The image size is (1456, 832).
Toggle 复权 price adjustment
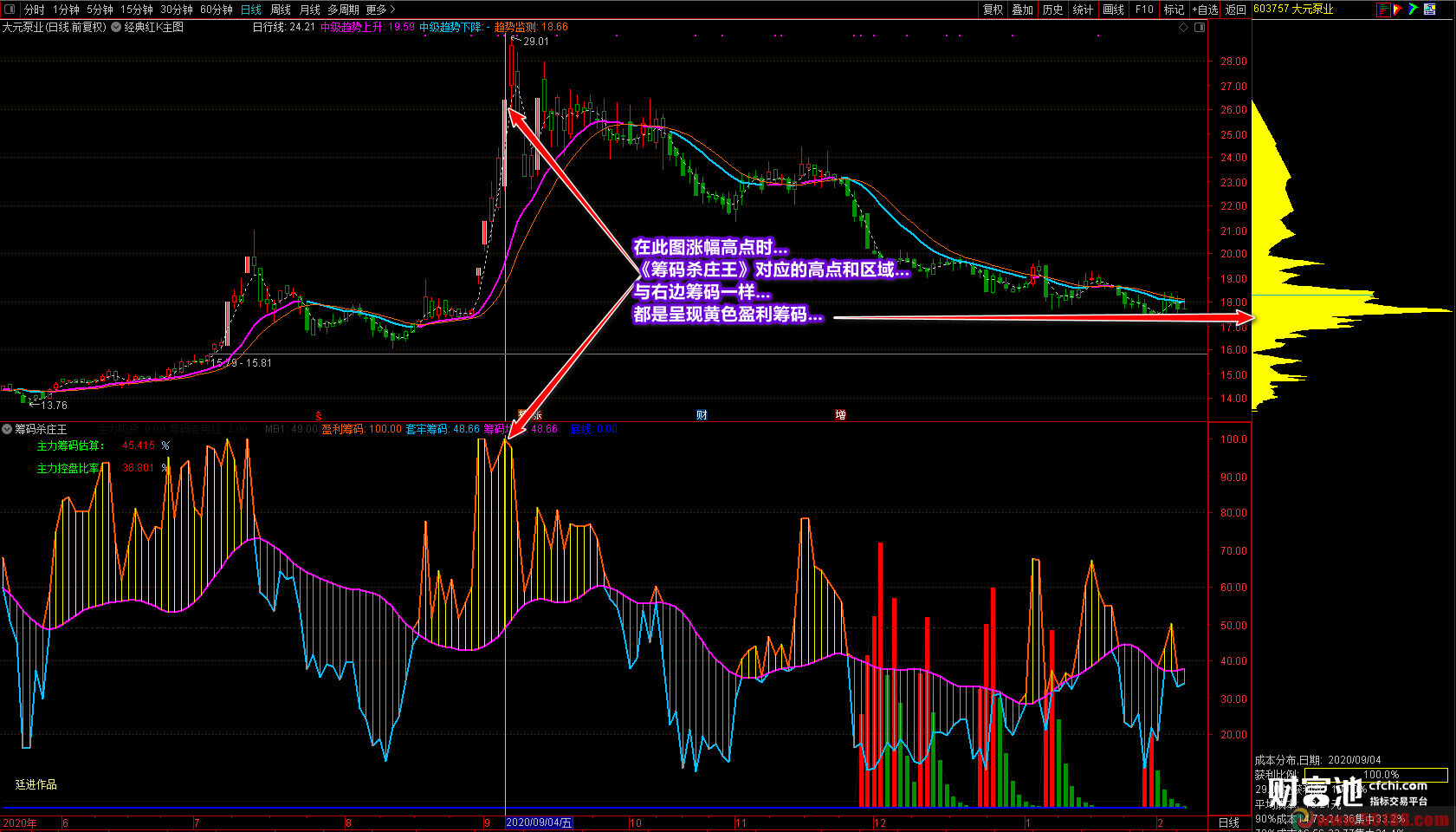[x=993, y=10]
